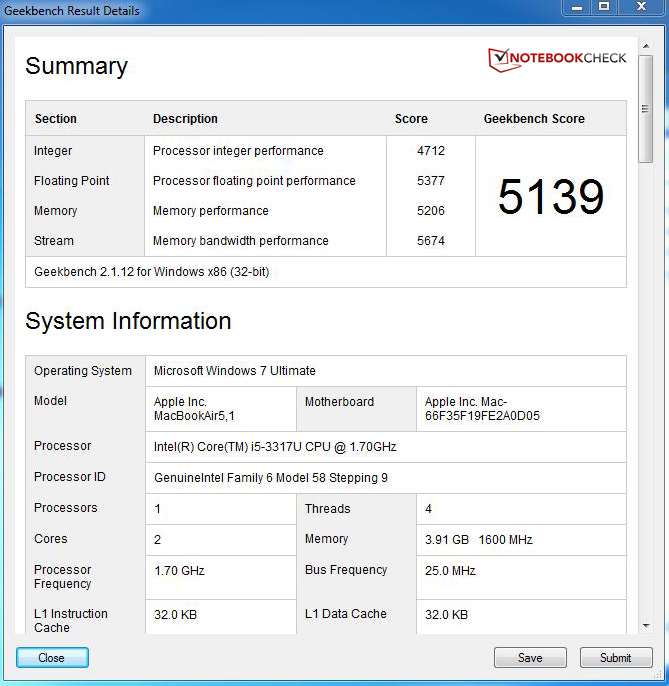Viewport: 669px width, 686px height.
Task: Select the Stream score 5674
Action: [x=431, y=241]
